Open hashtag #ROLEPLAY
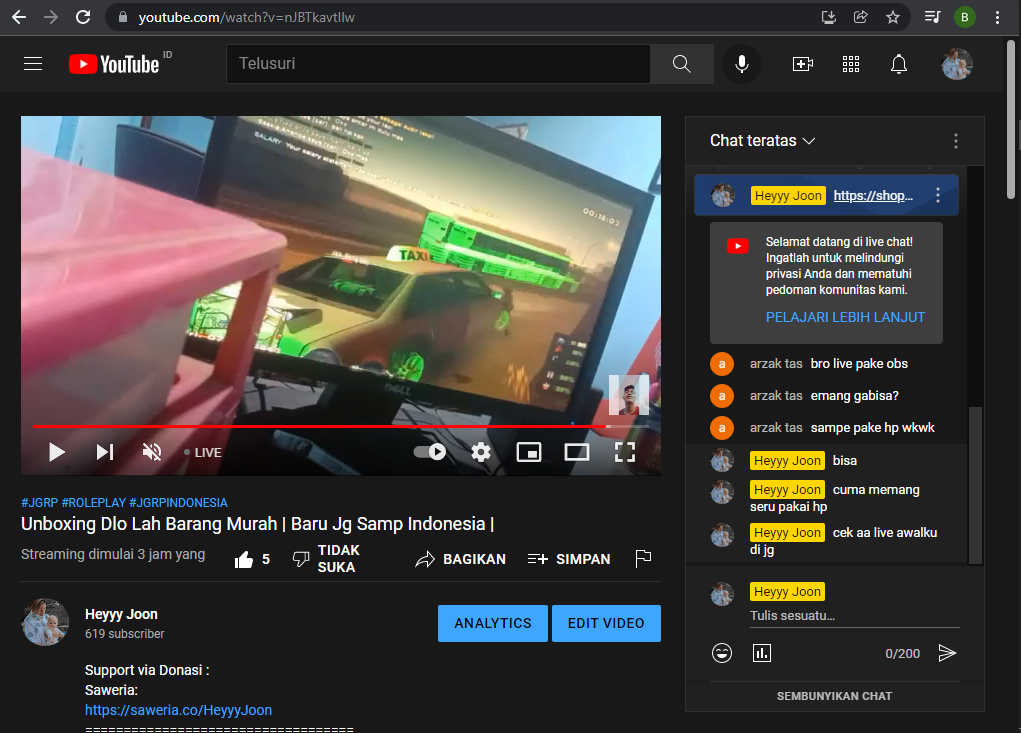Image resolution: width=1021 pixels, height=733 pixels. [x=93, y=503]
